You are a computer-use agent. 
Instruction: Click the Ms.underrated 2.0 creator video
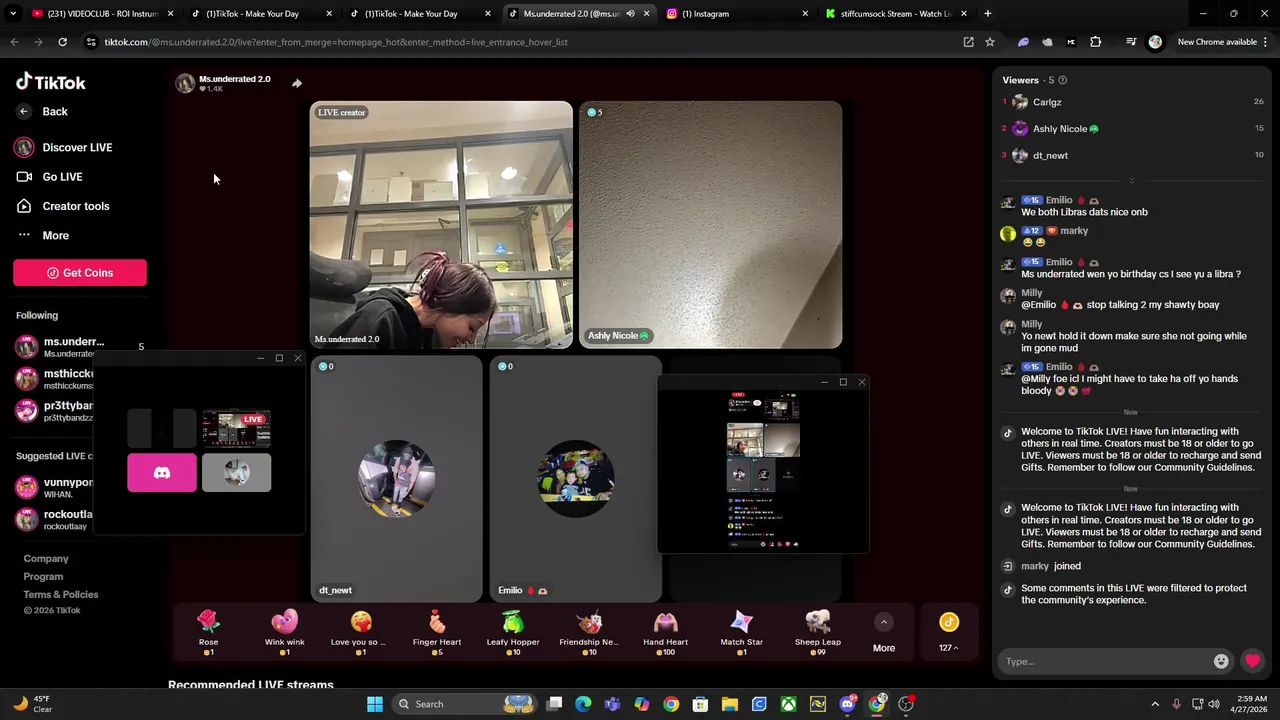(441, 225)
